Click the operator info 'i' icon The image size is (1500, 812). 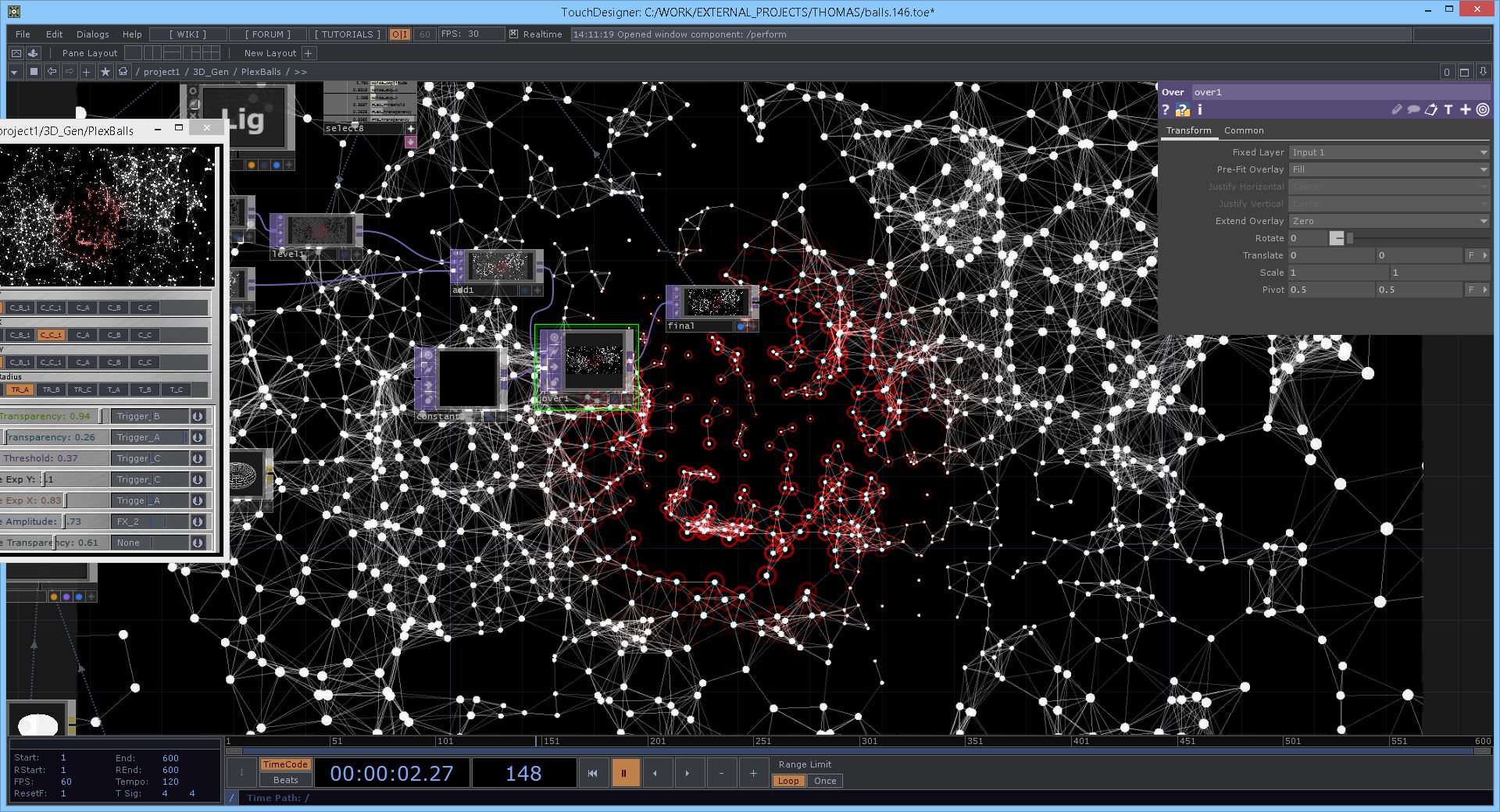click(x=1200, y=110)
